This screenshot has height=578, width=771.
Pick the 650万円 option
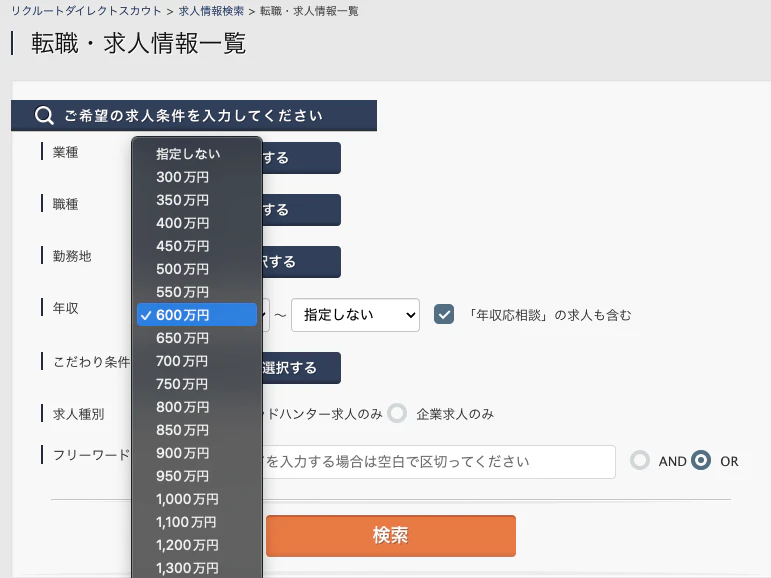(197, 338)
